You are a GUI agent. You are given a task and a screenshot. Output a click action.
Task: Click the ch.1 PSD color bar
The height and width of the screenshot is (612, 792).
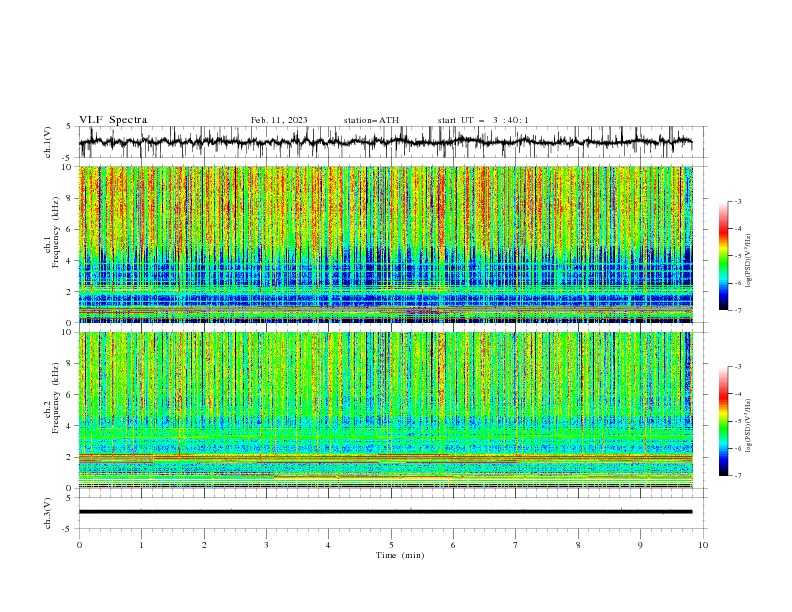pos(723,256)
